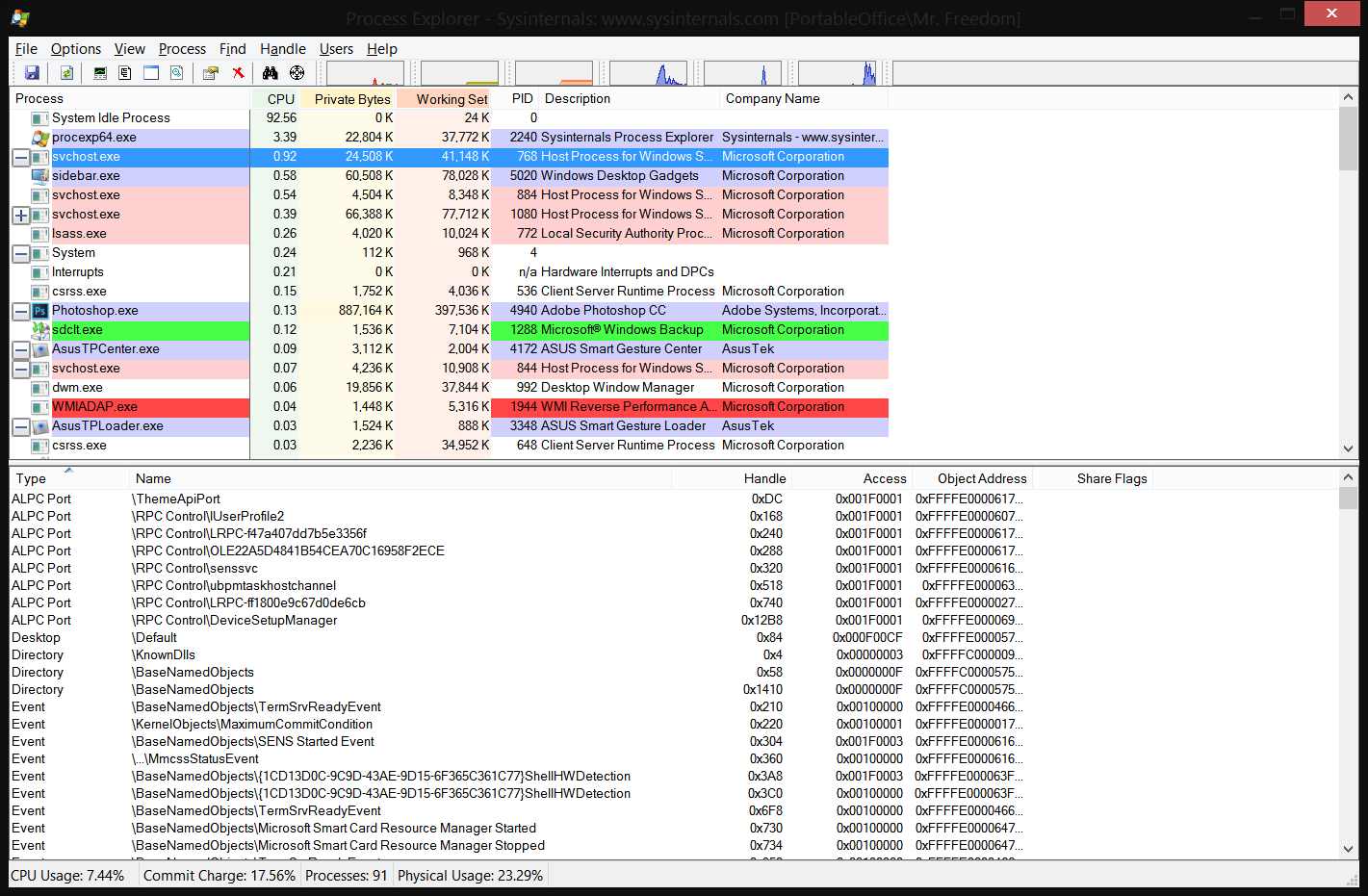Image resolution: width=1368 pixels, height=896 pixels.
Task: Collapse the System process tree node
Action: pyautogui.click(x=21, y=253)
